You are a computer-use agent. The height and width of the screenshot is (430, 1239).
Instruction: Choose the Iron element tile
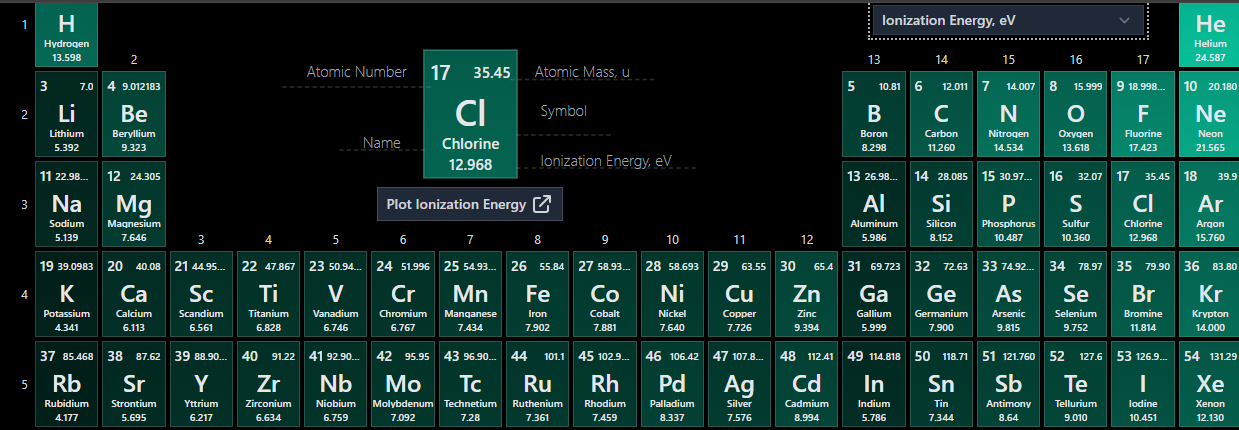[537, 295]
